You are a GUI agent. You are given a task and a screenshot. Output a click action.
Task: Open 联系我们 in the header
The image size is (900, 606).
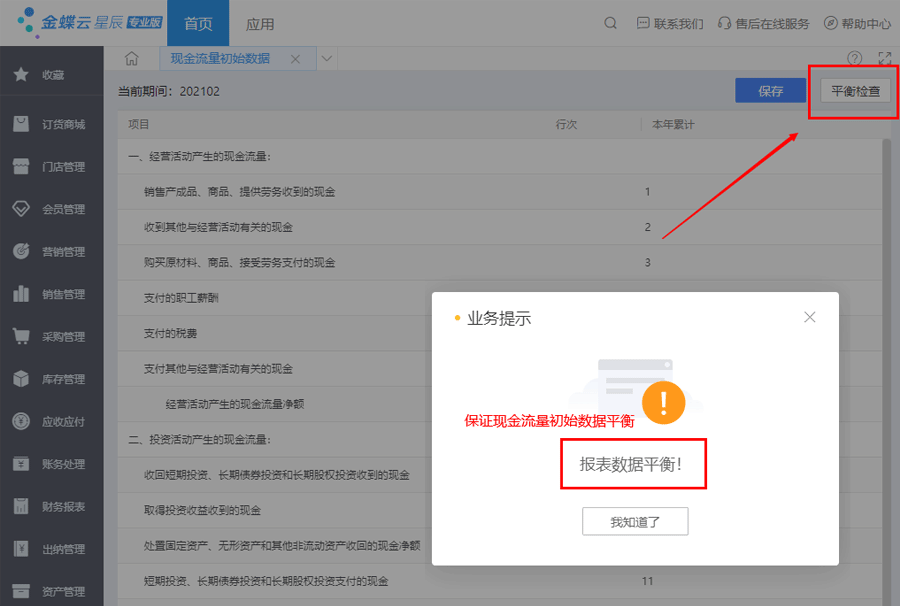pos(670,24)
